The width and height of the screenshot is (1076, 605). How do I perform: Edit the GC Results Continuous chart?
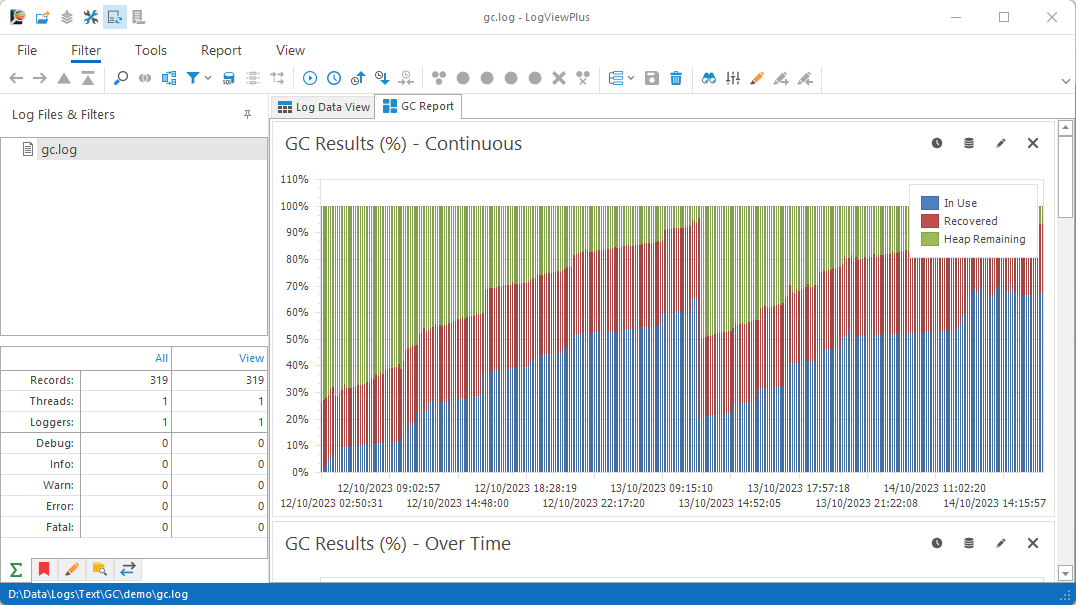tap(1001, 143)
